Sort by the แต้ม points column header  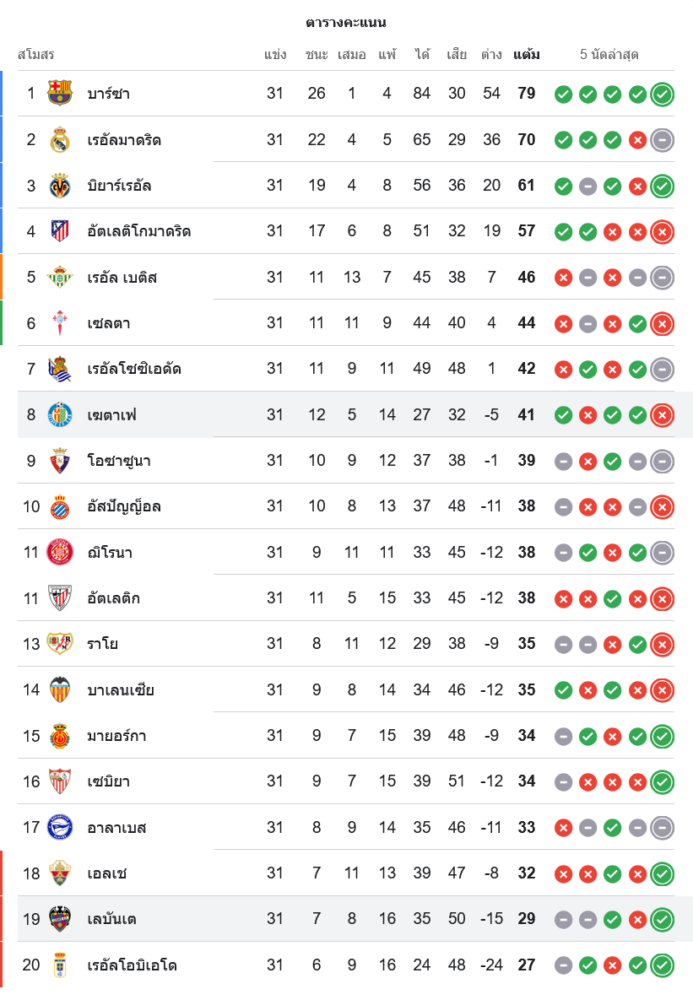(x=527, y=54)
